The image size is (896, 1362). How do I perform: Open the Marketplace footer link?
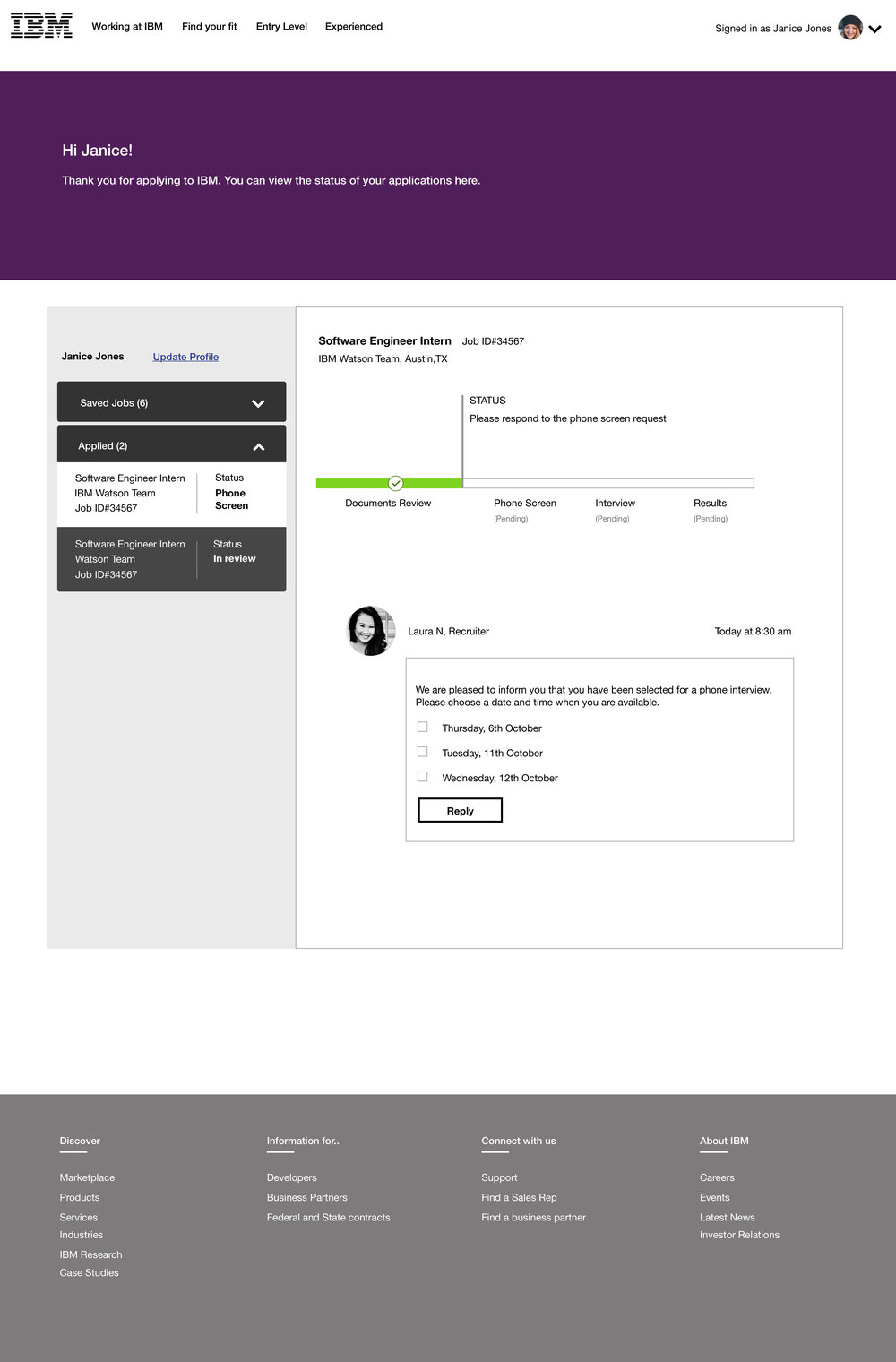coord(87,1177)
